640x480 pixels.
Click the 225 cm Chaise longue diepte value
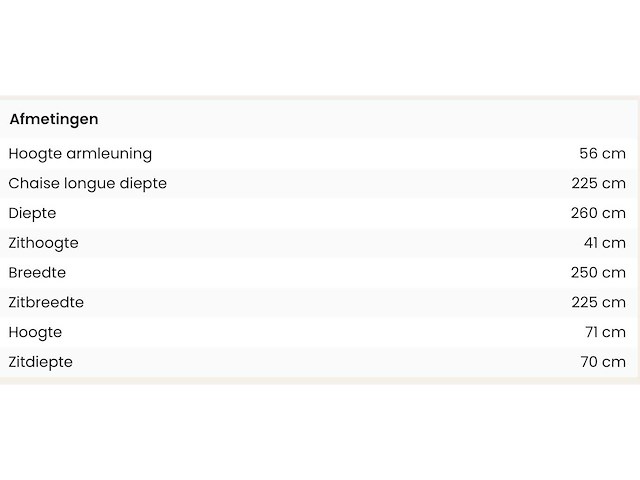[598, 183]
